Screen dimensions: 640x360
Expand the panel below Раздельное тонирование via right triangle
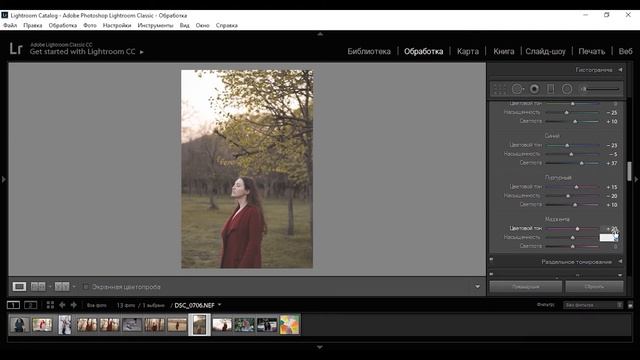tap(620, 275)
